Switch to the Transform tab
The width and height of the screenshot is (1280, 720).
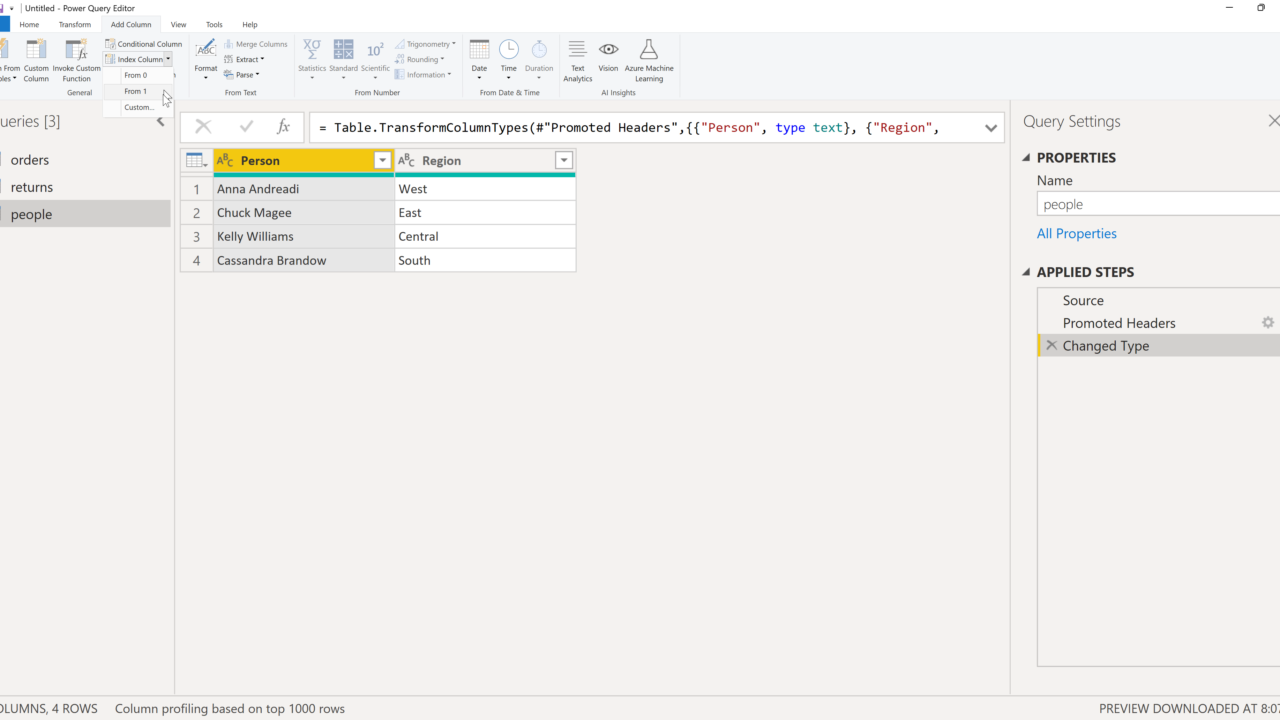74,24
